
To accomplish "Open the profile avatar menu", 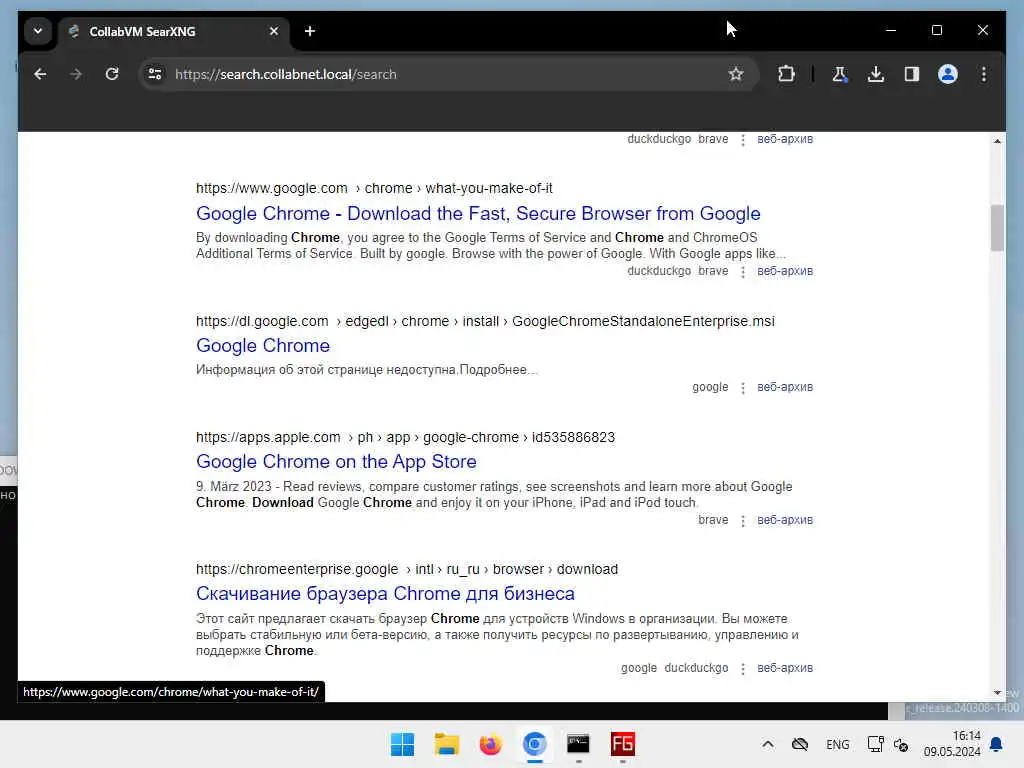I will pyautogui.click(x=948, y=74).
